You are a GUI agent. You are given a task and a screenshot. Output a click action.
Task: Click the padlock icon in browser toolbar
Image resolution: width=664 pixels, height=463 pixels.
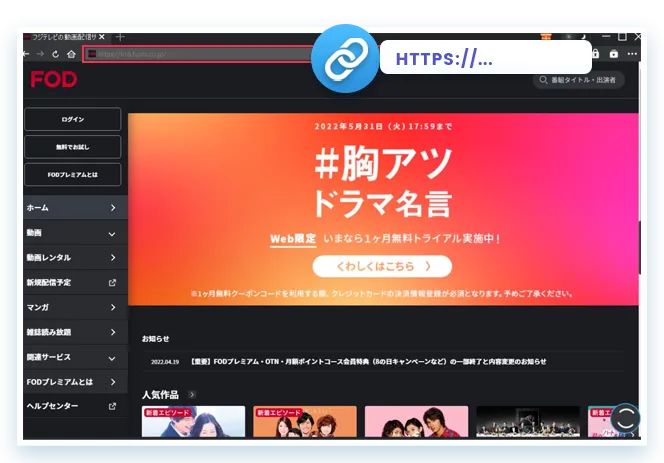click(596, 54)
